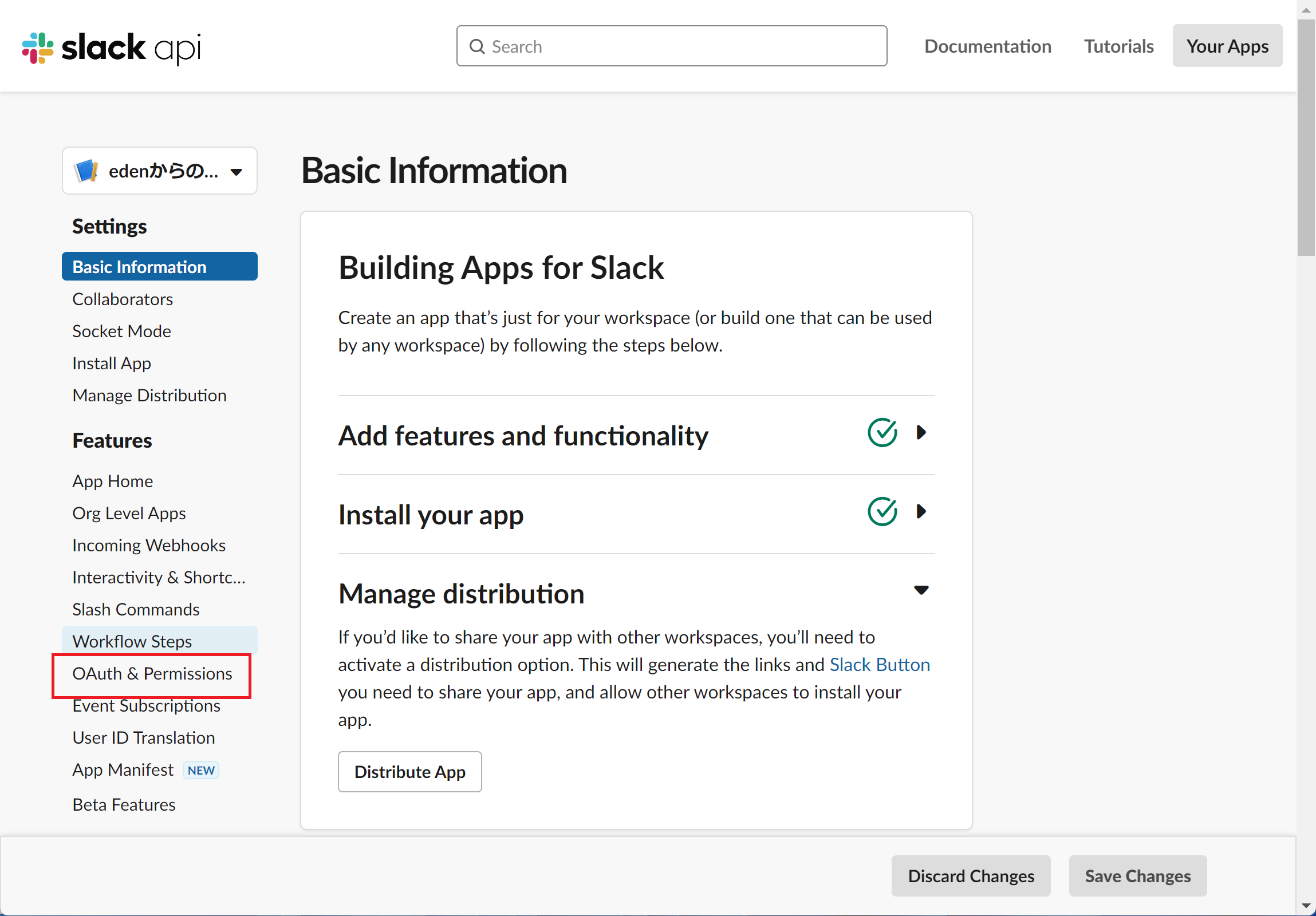Click the Settings sidebar heading
Image resolution: width=1316 pixels, height=916 pixels.
click(109, 226)
